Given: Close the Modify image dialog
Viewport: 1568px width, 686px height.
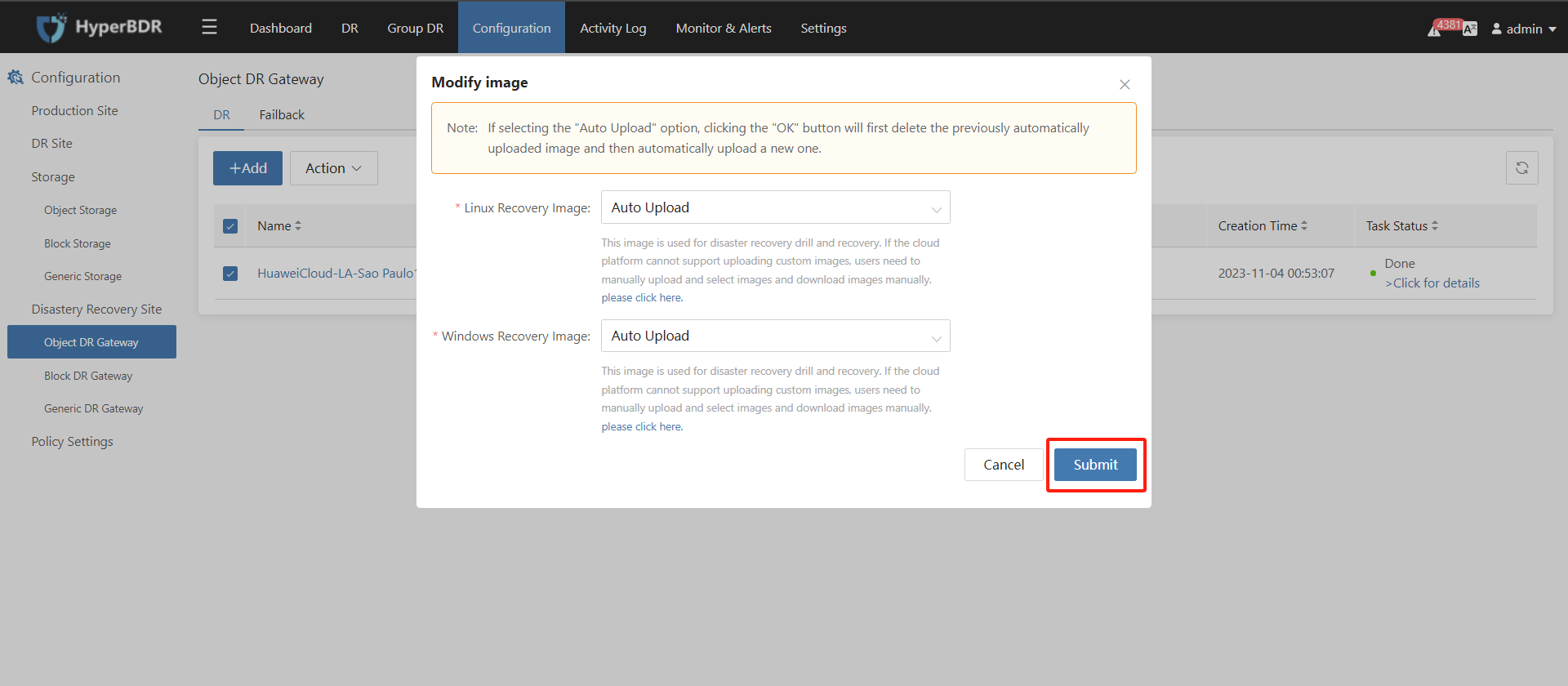Looking at the screenshot, I should [1125, 85].
